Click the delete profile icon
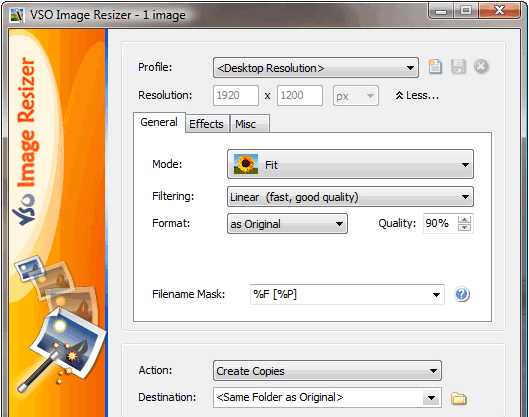529x417 pixels. coord(481,66)
